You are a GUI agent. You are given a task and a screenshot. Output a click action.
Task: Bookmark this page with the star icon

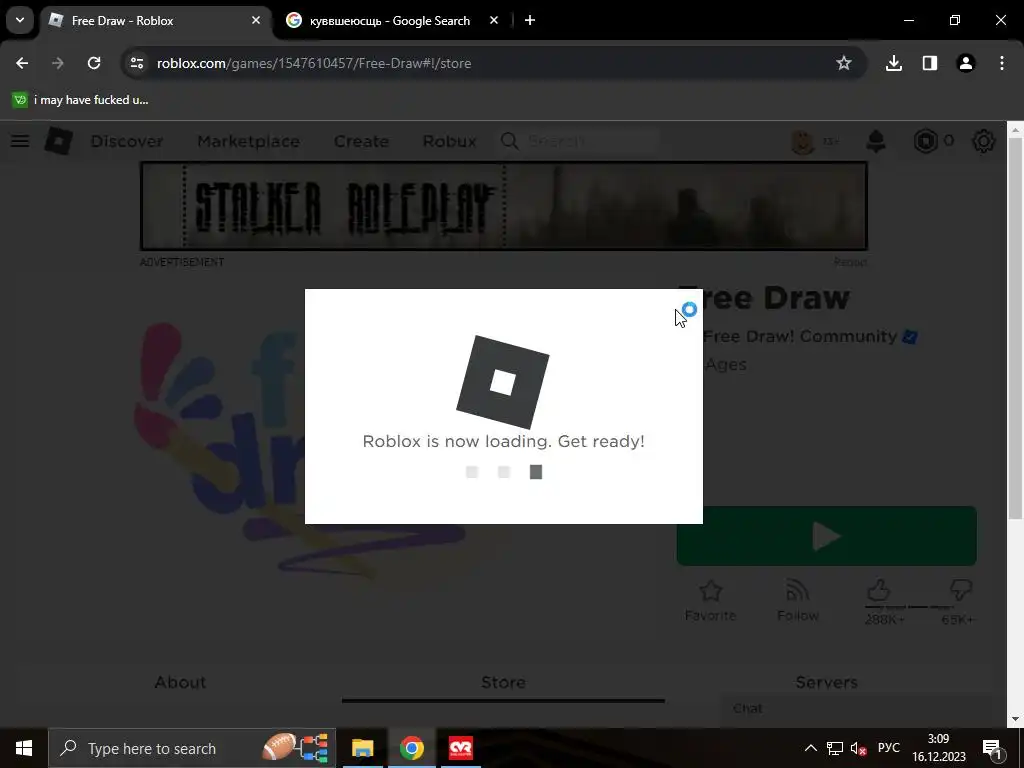[x=844, y=63]
